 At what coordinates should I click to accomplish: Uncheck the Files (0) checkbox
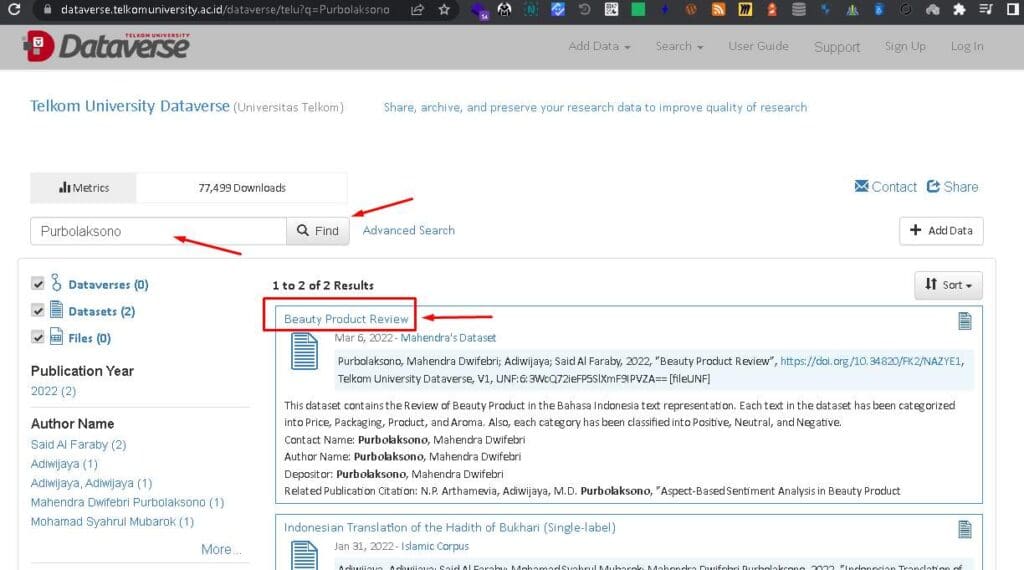tap(38, 337)
